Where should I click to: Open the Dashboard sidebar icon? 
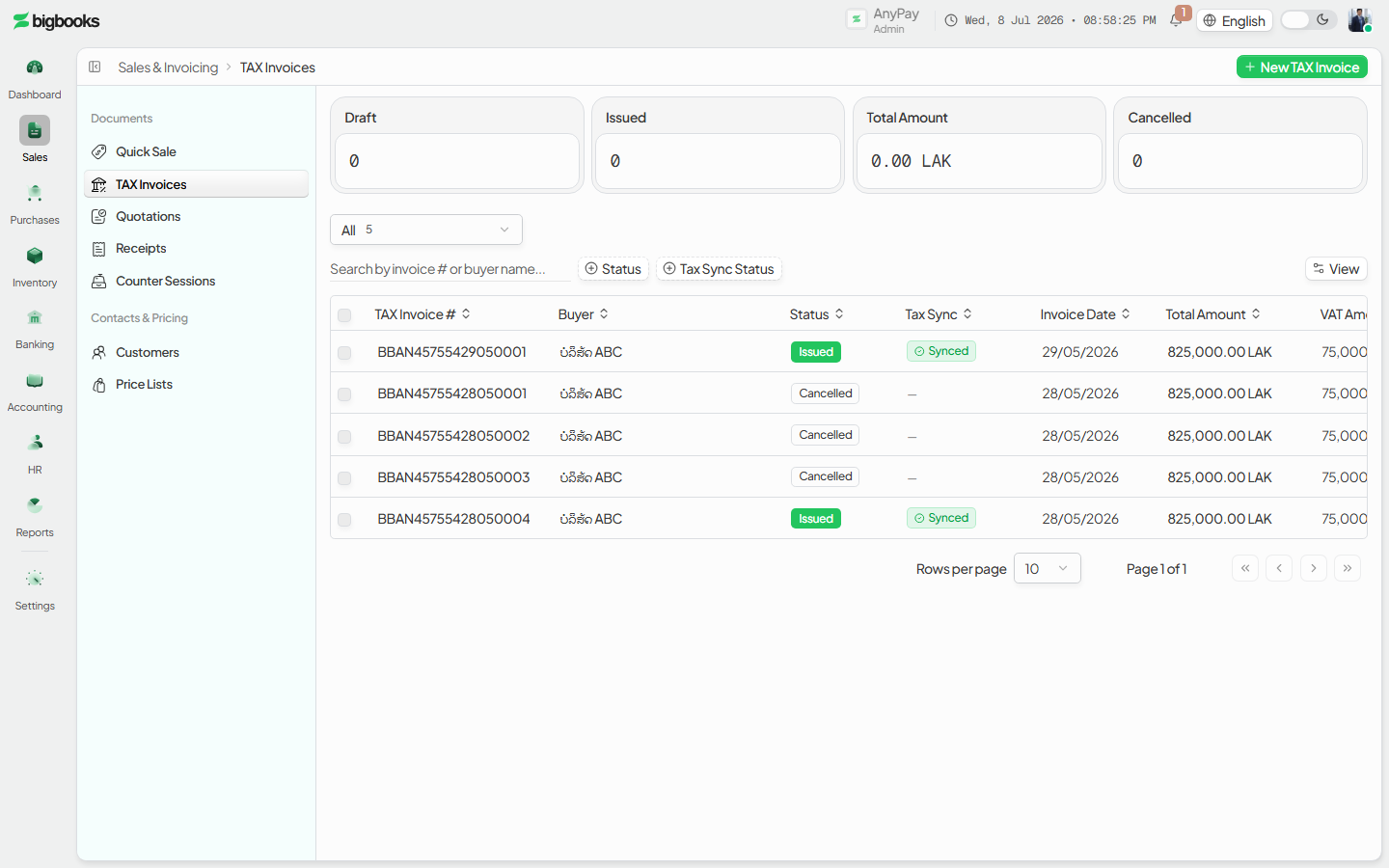pyautogui.click(x=35, y=68)
